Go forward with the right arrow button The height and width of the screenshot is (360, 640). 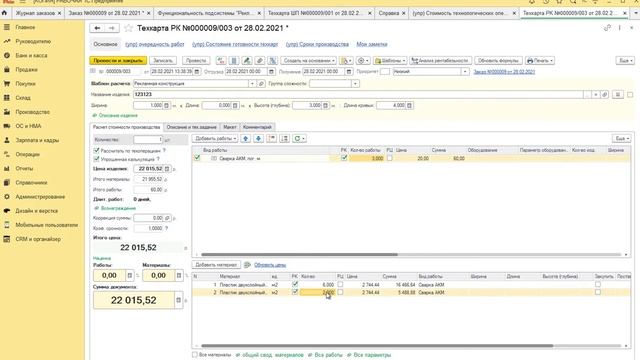point(111,28)
